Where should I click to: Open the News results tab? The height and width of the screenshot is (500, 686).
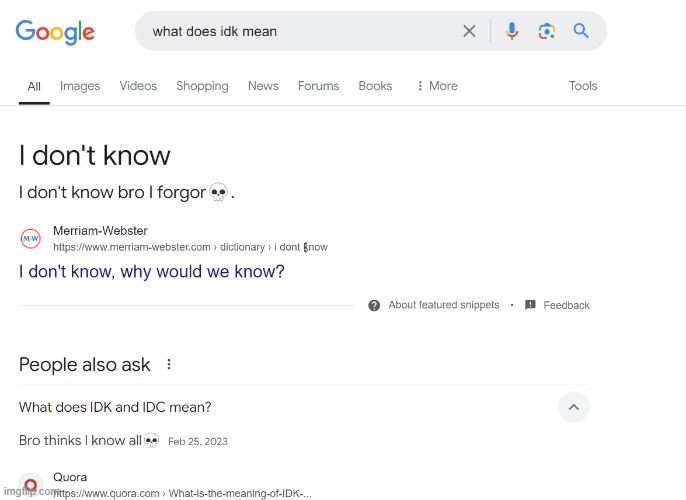click(263, 86)
